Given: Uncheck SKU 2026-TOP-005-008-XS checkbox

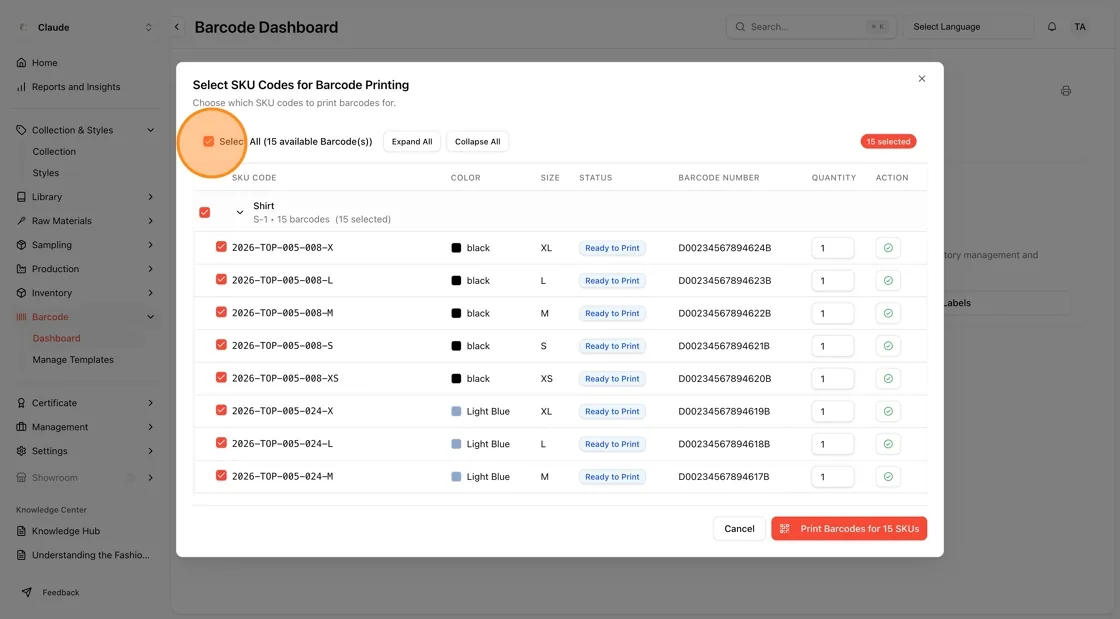Looking at the screenshot, I should pos(221,378).
